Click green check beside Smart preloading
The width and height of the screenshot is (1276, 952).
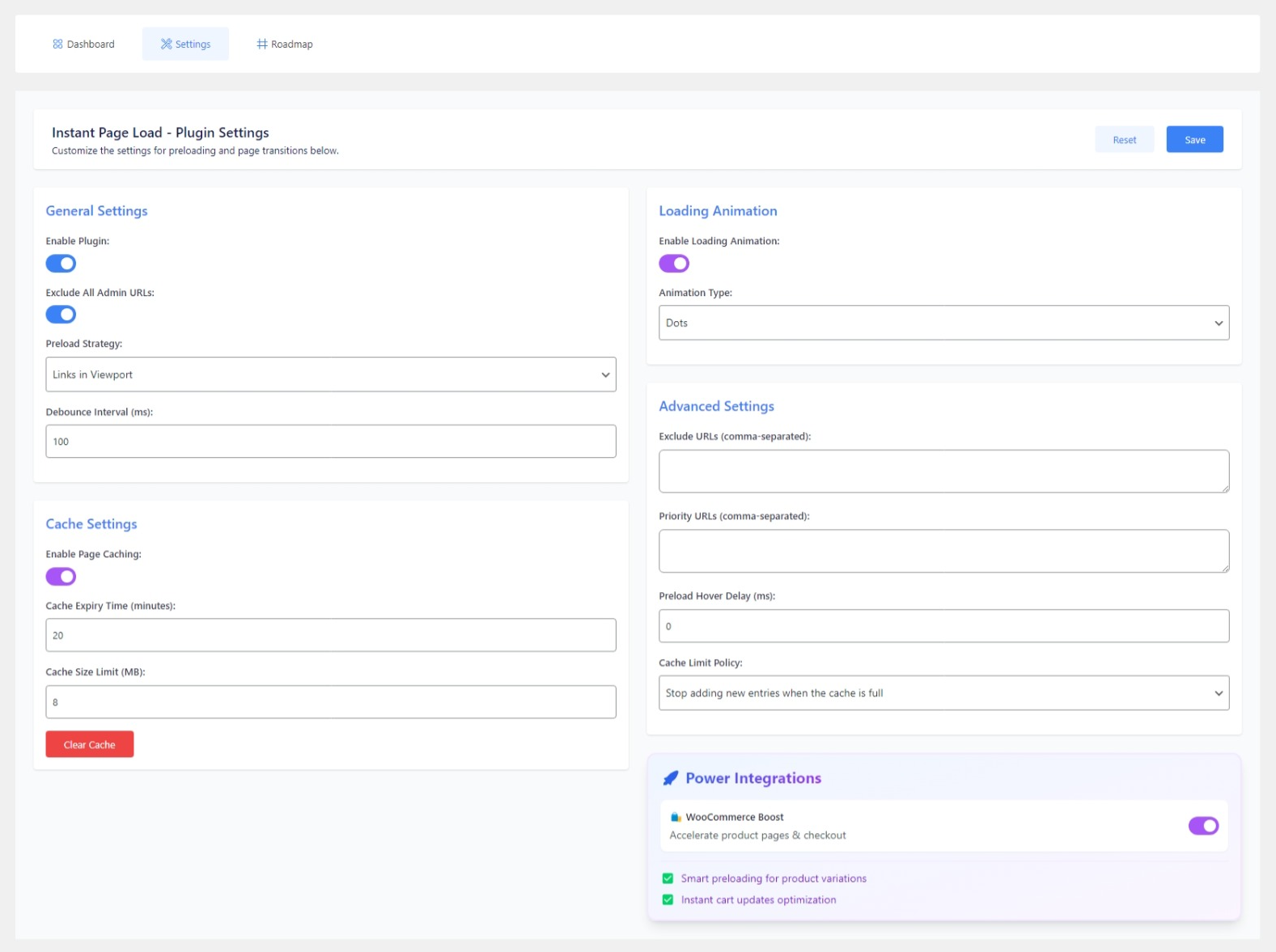pos(668,878)
